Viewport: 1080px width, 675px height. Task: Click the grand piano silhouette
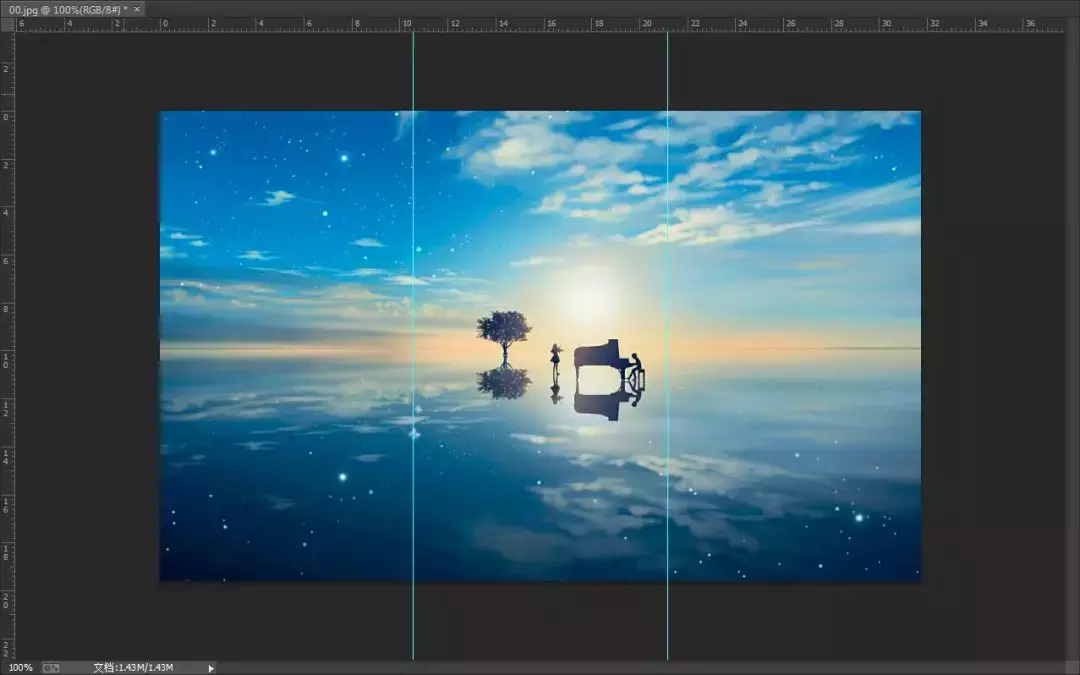pyautogui.click(x=598, y=357)
